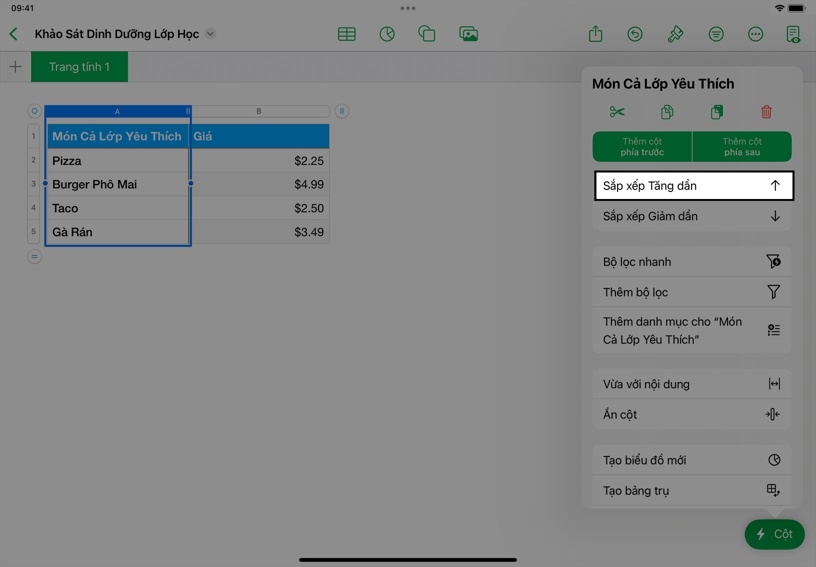Tap the paste icon in column menu
The width and height of the screenshot is (816, 567).
pos(717,112)
